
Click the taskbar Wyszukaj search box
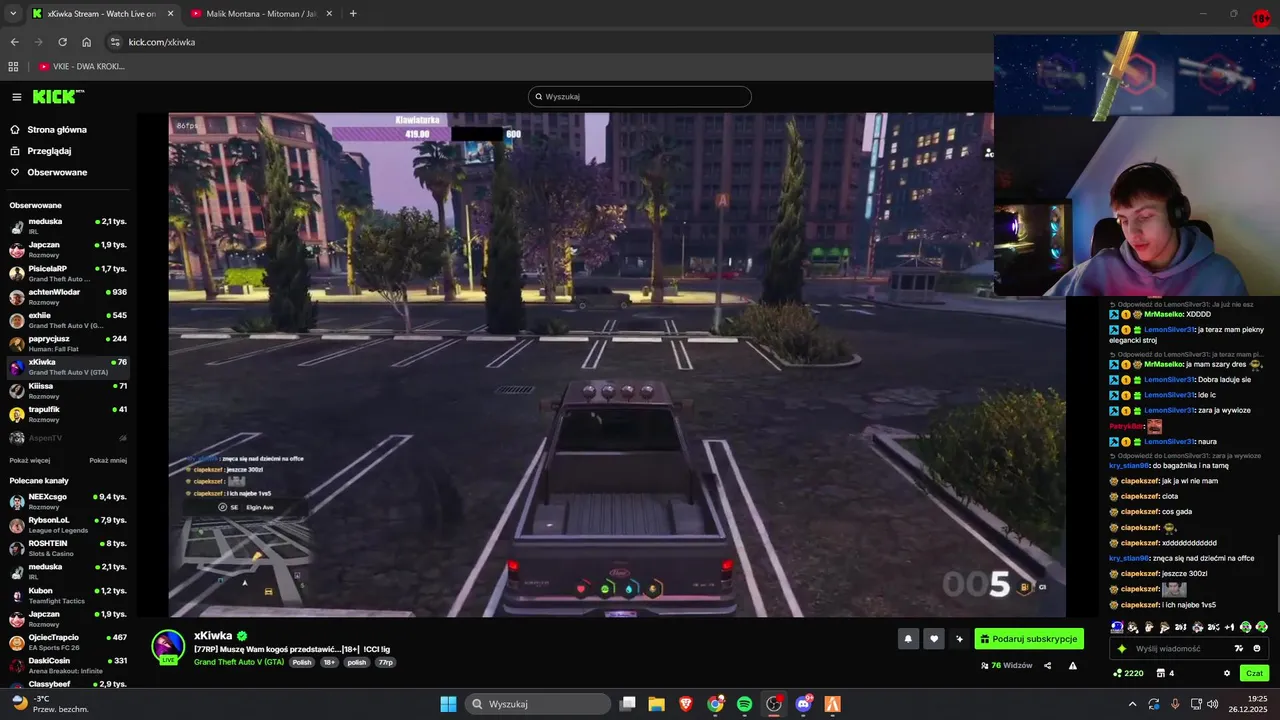[538, 704]
